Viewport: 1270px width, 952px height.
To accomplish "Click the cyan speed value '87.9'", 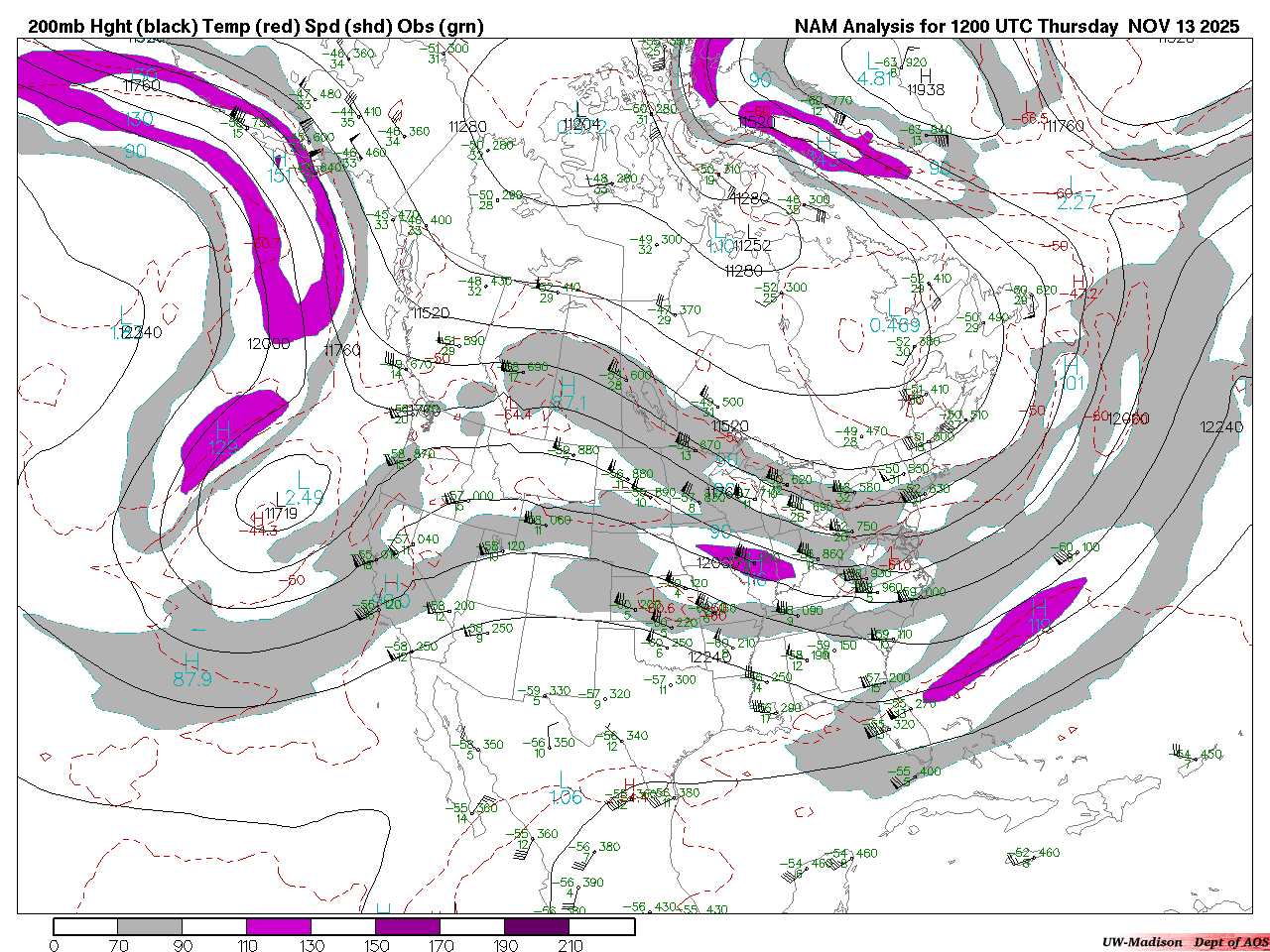I will tap(192, 679).
